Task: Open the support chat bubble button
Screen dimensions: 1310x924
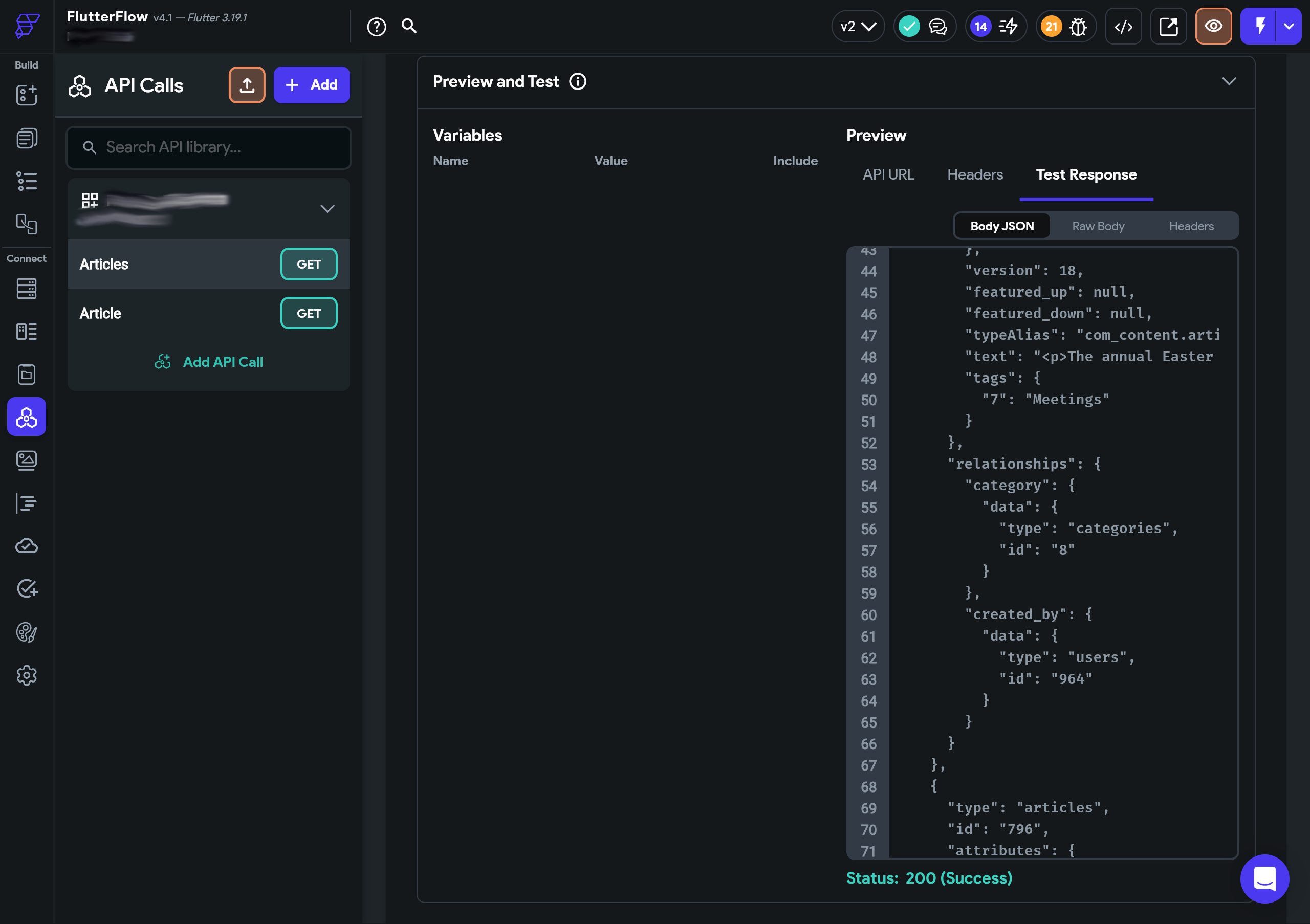Action: coord(1264,878)
